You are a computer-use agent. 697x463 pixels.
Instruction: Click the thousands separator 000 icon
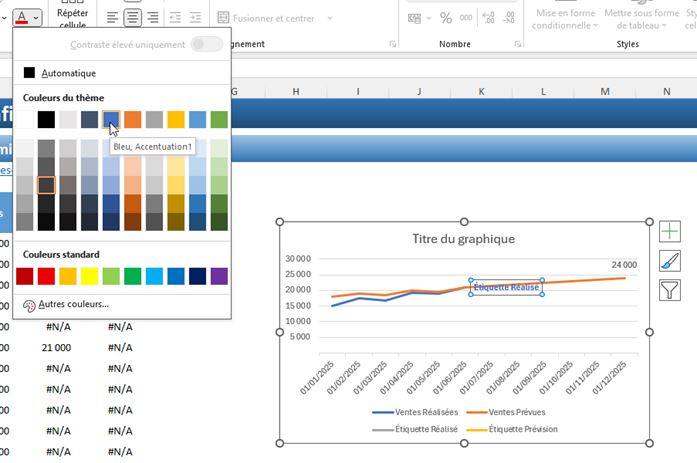(x=466, y=18)
